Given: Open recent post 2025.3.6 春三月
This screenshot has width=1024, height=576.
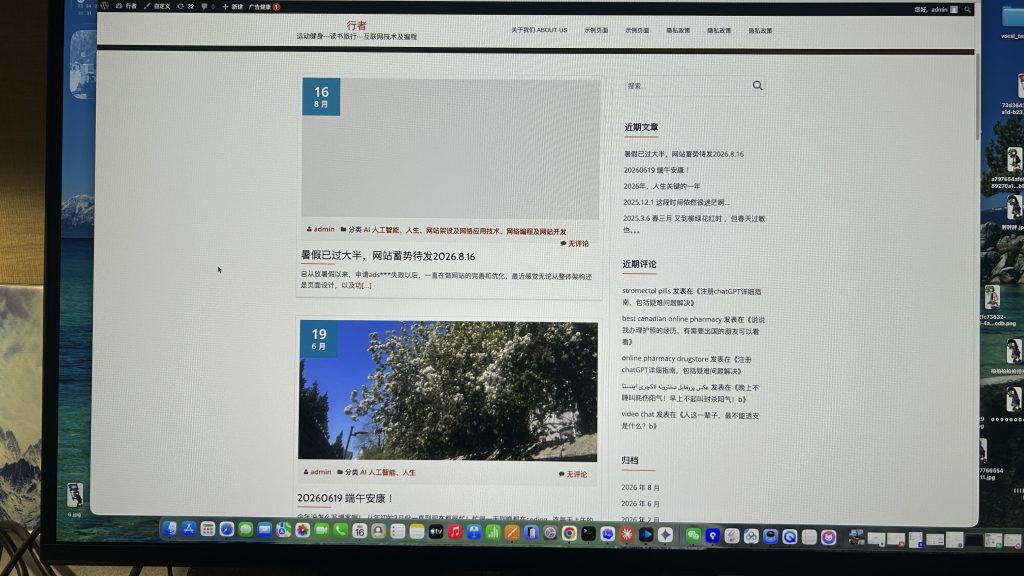Looking at the screenshot, I should click(x=694, y=223).
